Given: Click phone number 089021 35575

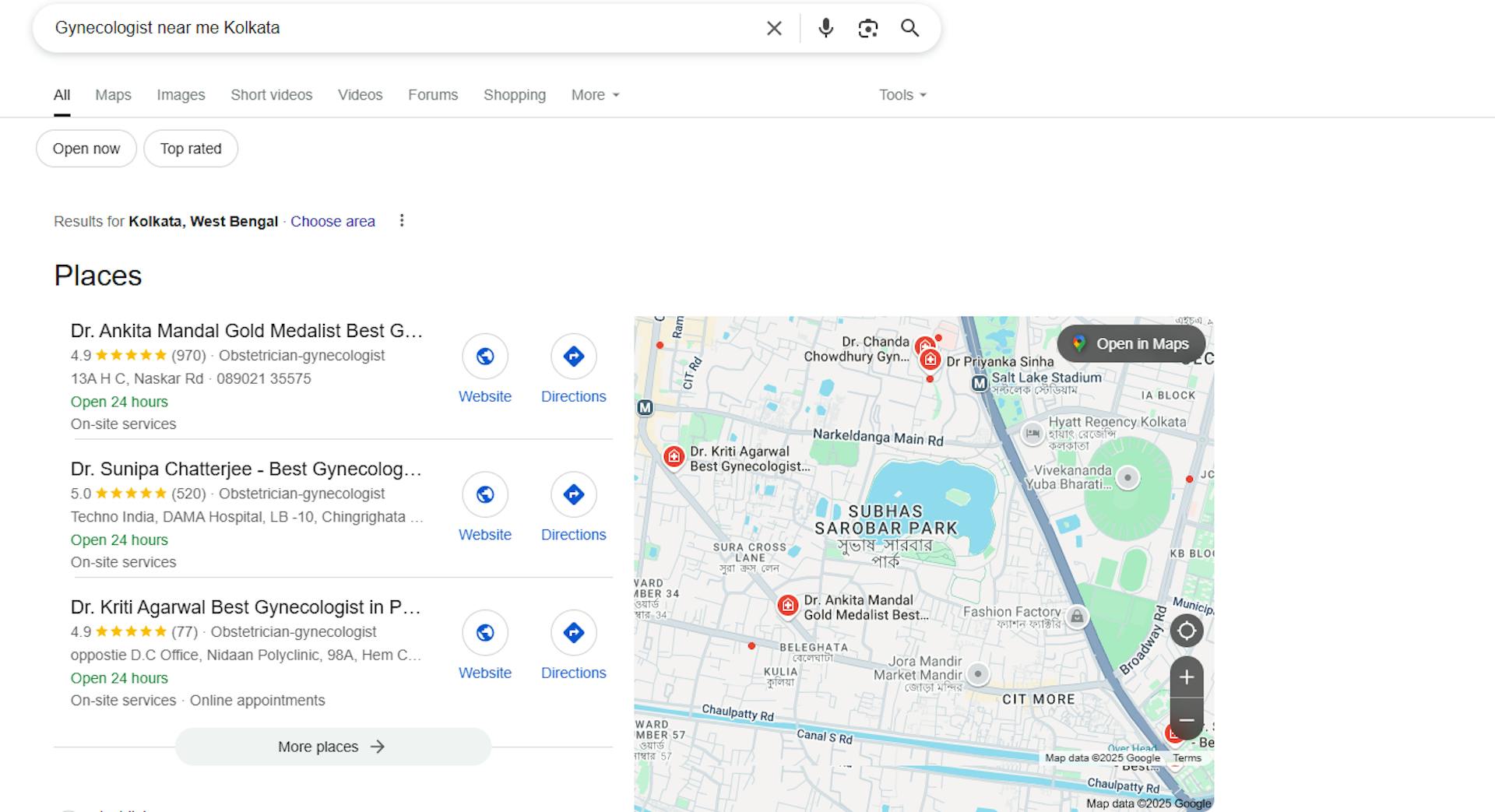Looking at the screenshot, I should pyautogui.click(x=264, y=378).
